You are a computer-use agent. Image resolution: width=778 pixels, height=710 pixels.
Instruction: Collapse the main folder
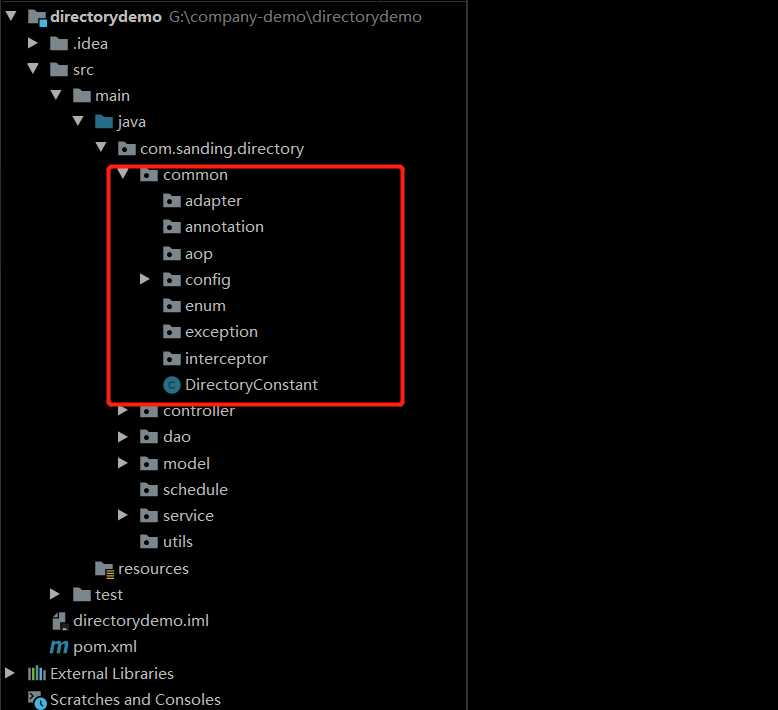56,94
